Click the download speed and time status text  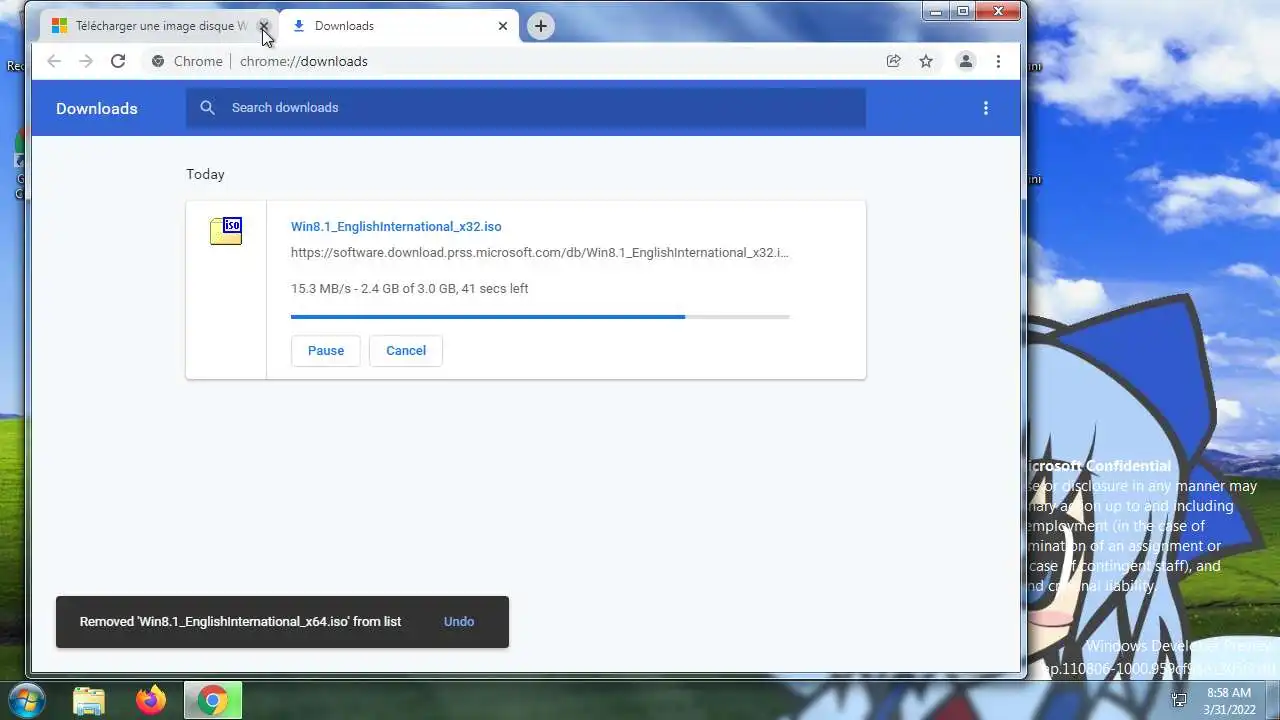click(x=410, y=288)
